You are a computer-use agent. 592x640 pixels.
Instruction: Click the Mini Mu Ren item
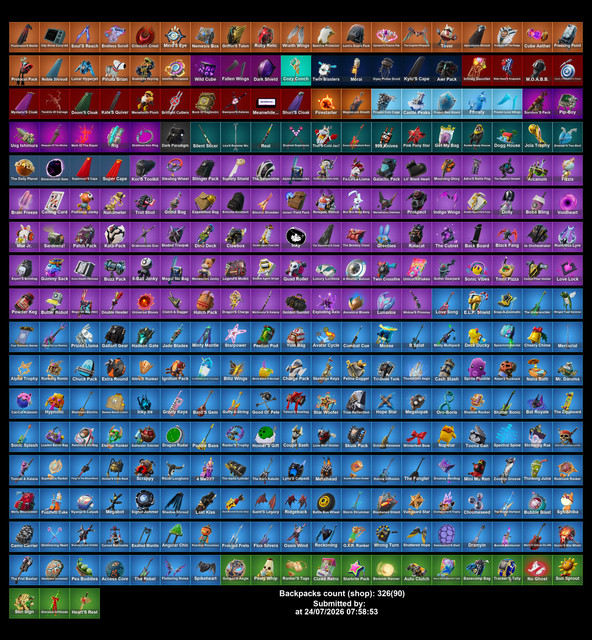point(477,470)
